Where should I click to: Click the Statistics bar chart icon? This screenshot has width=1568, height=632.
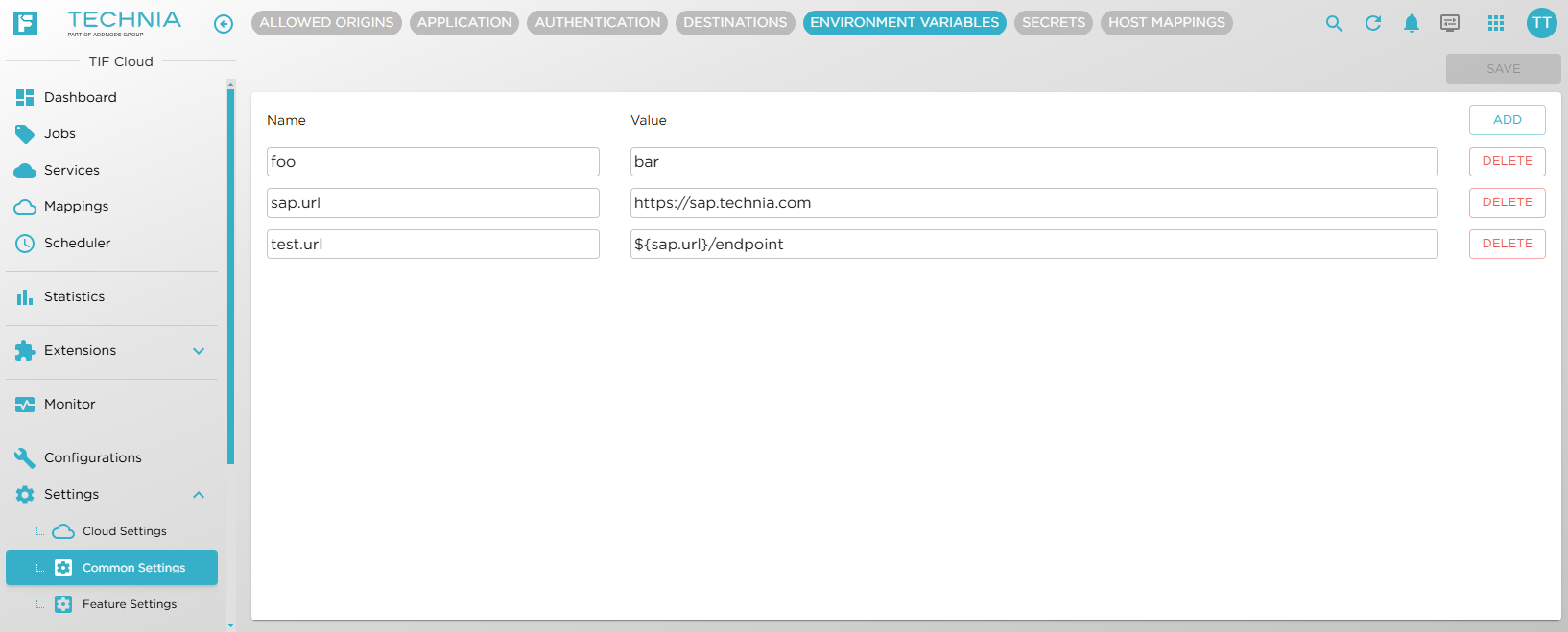tap(25, 297)
